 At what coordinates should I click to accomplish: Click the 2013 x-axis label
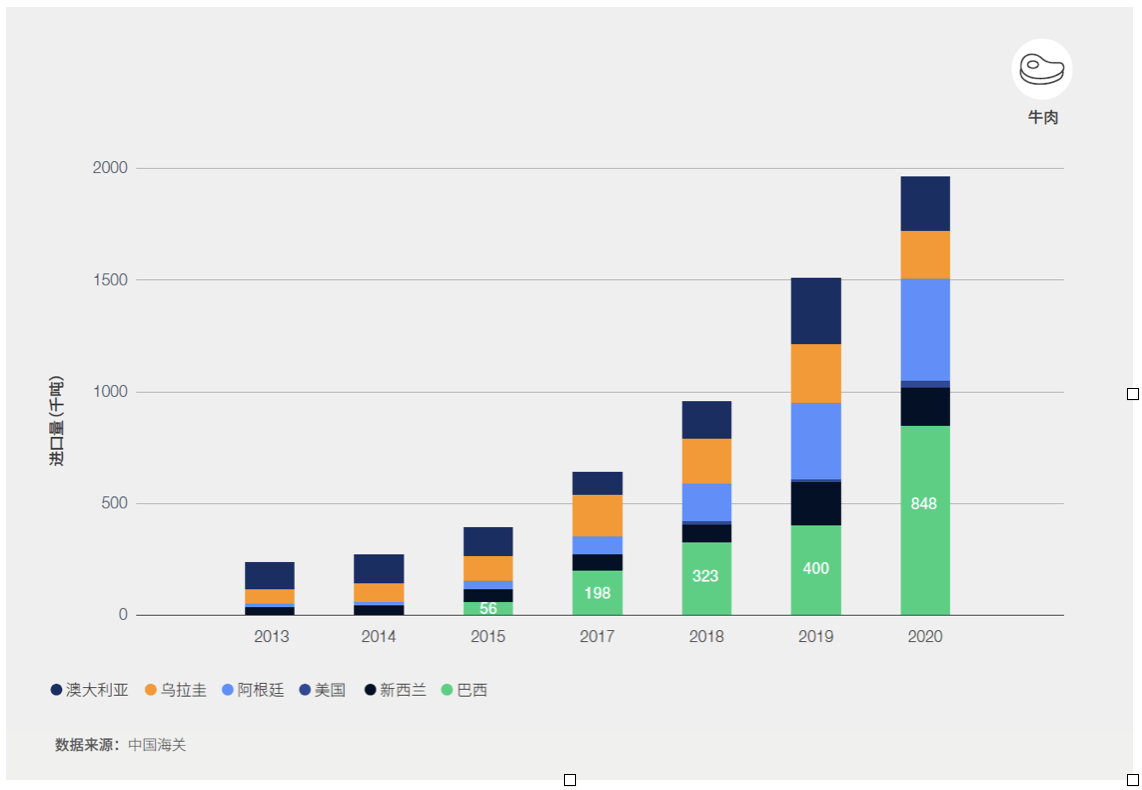click(271, 636)
